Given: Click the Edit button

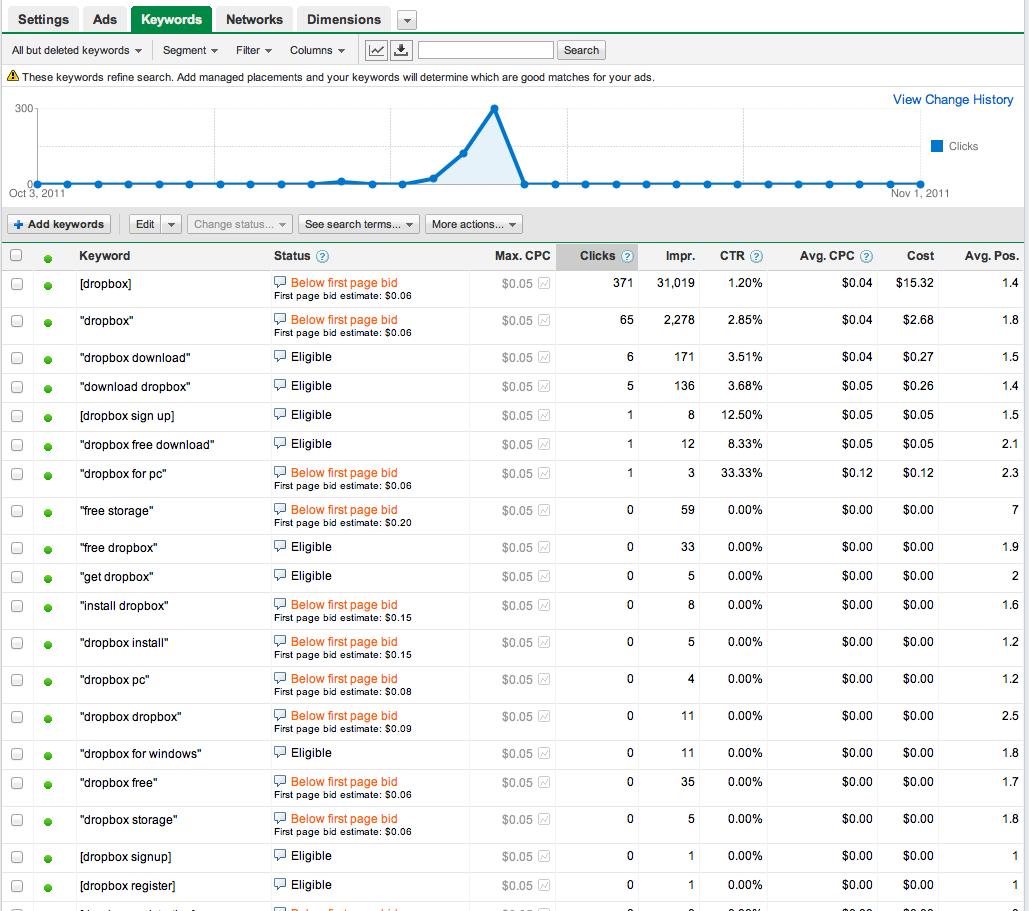Looking at the screenshot, I should 145,224.
